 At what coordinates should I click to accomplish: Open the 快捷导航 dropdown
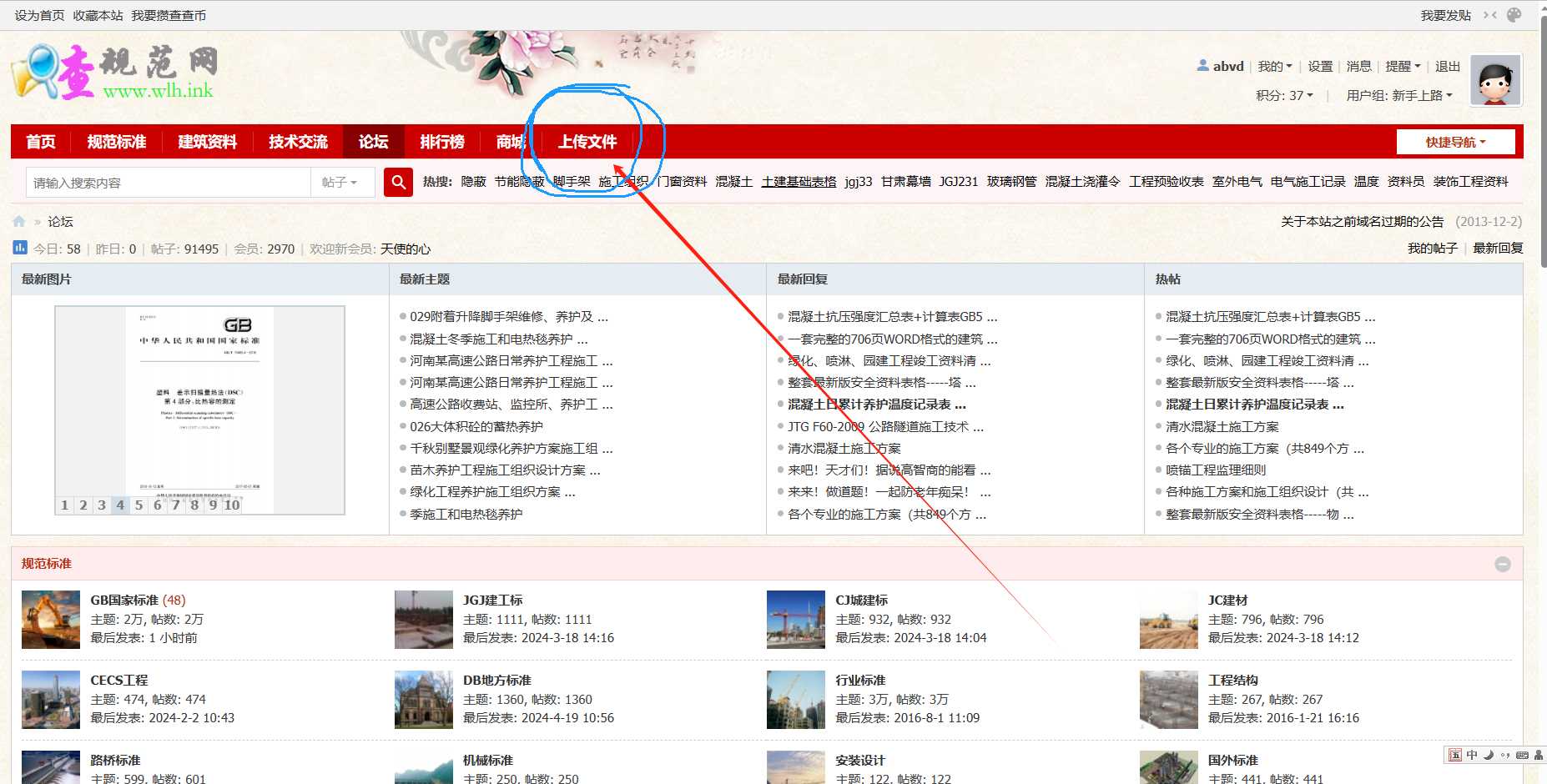[1455, 142]
